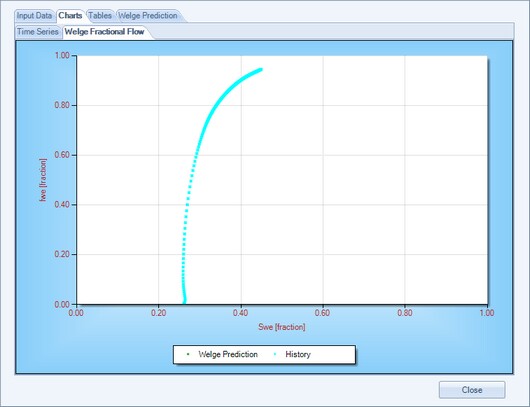The width and height of the screenshot is (530, 407).
Task: Open the Input Data tab
Action: click(x=34, y=16)
